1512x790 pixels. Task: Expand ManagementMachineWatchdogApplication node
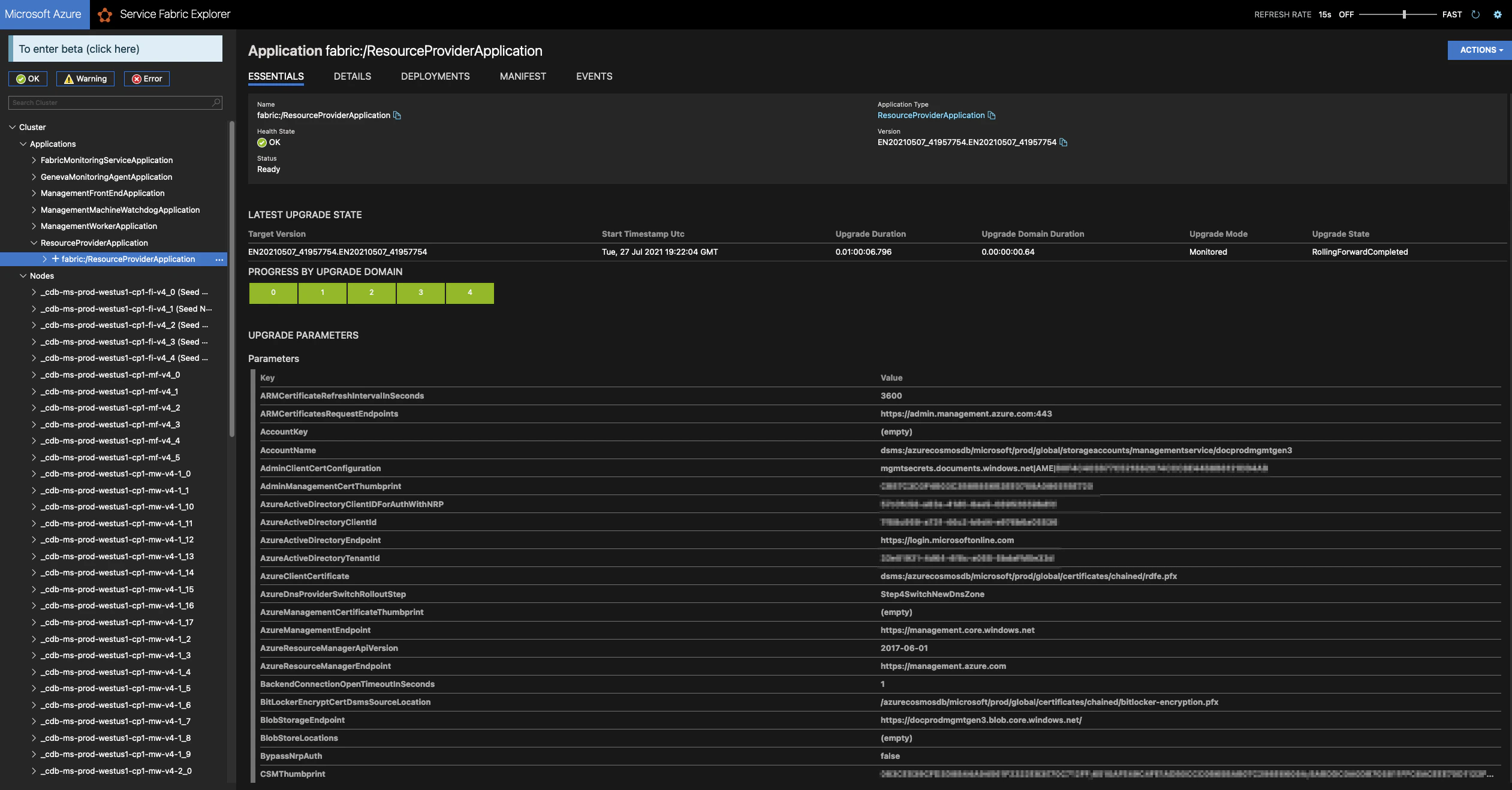(x=34, y=210)
